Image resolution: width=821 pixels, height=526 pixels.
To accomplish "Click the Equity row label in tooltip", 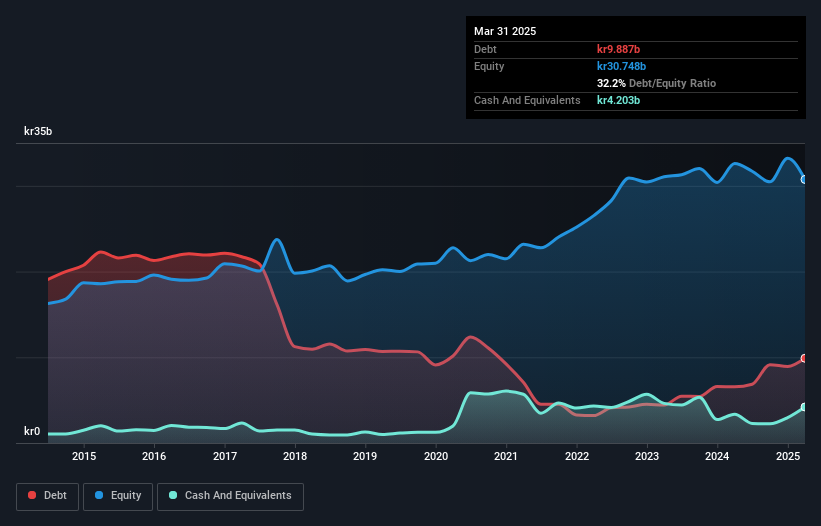I will click(489, 66).
